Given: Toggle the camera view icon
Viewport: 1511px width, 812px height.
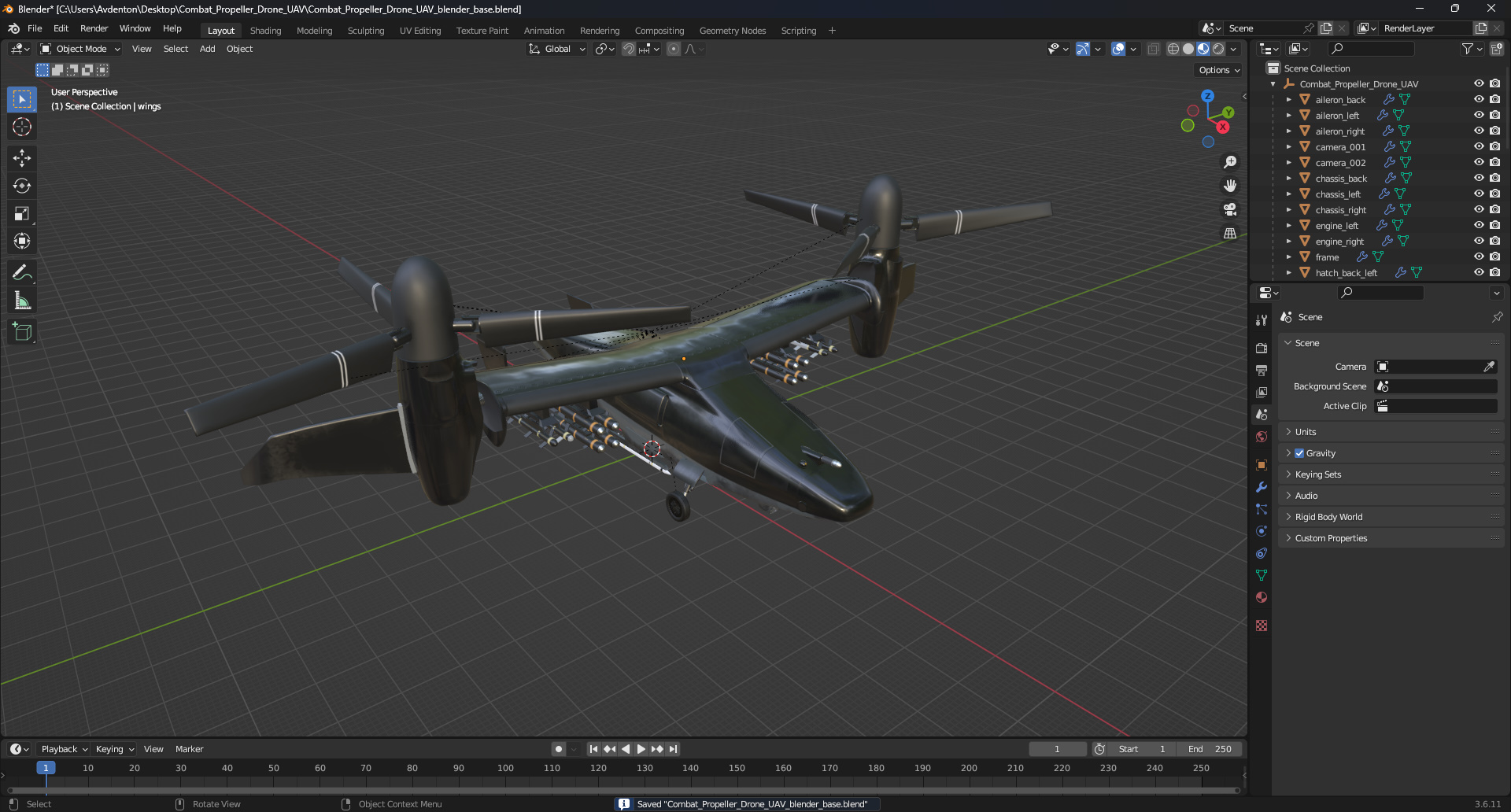Looking at the screenshot, I should tap(1230, 209).
